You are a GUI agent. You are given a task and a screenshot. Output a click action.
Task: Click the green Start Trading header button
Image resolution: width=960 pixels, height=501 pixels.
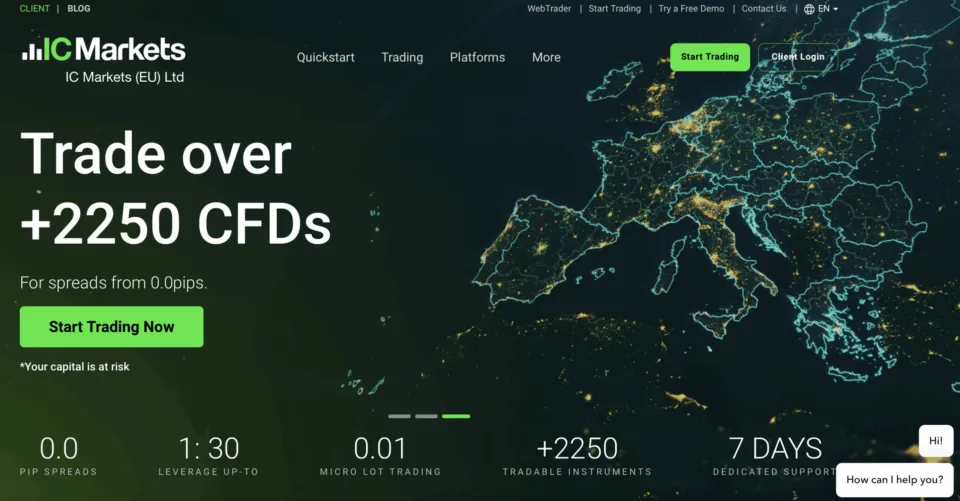click(x=709, y=57)
